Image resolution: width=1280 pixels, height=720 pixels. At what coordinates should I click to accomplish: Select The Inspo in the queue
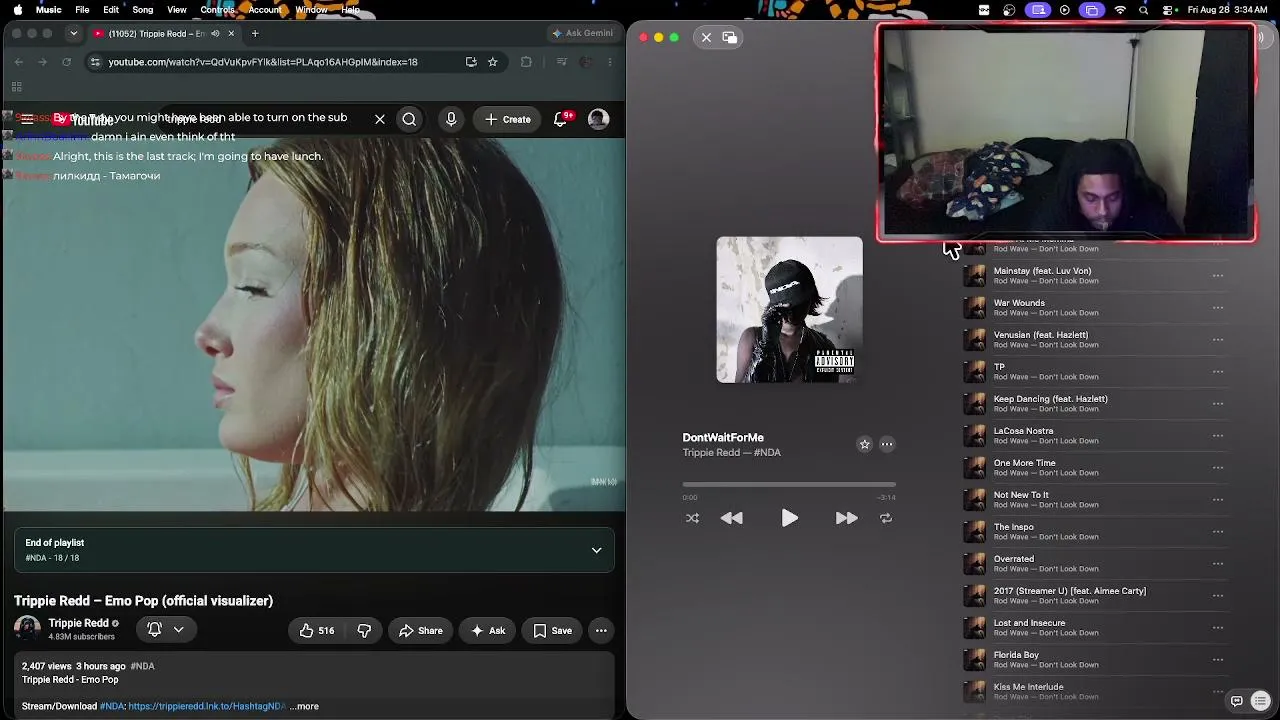[x=1095, y=532]
